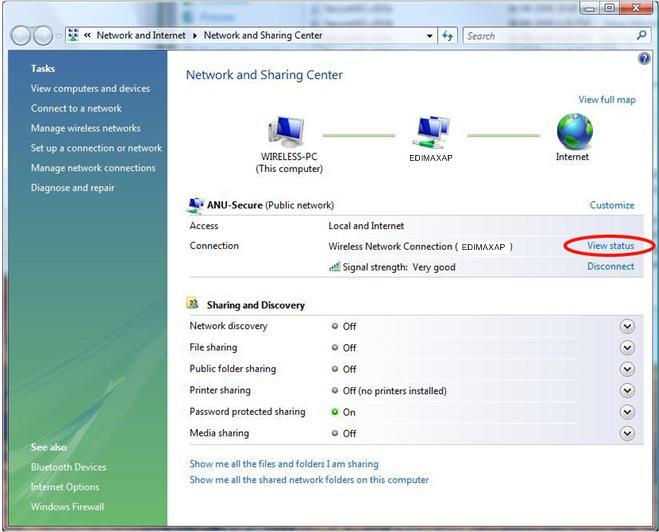Open Windows Firewall under See also
Screen dimensions: 659x532
coord(67,507)
